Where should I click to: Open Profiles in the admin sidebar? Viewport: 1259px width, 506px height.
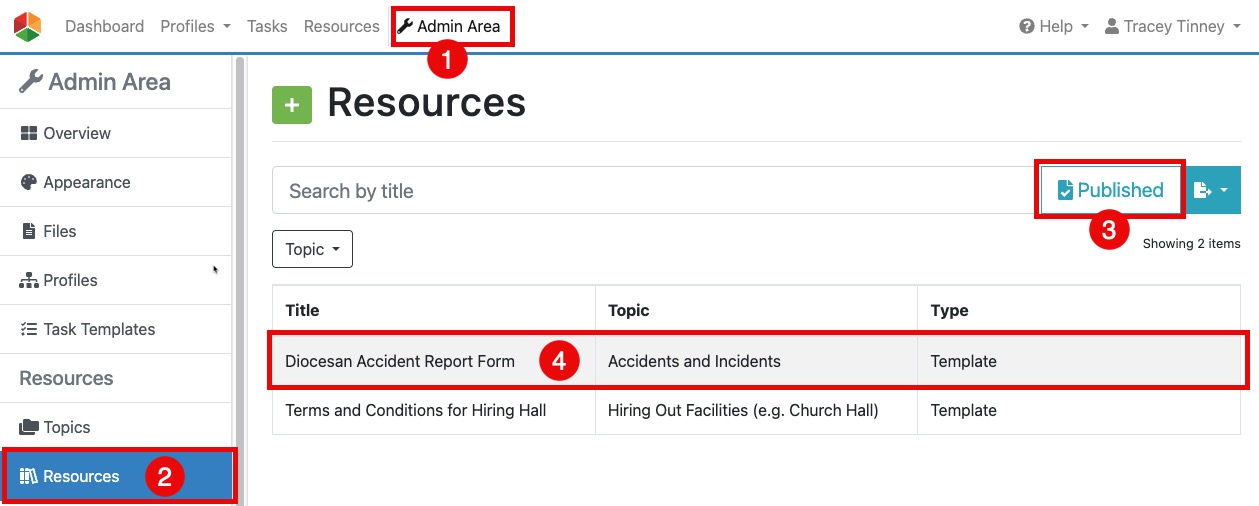point(70,280)
